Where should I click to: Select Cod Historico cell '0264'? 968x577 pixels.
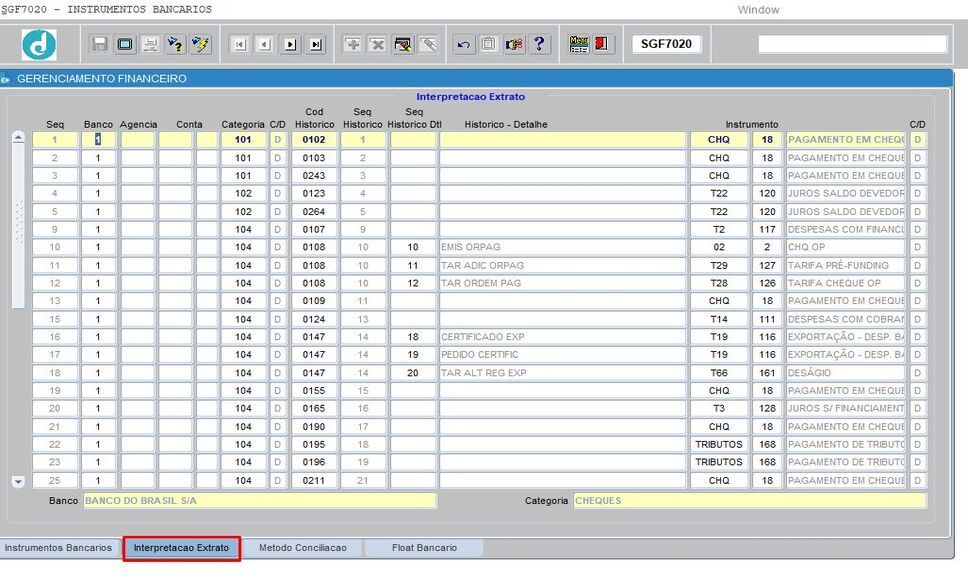pos(314,212)
